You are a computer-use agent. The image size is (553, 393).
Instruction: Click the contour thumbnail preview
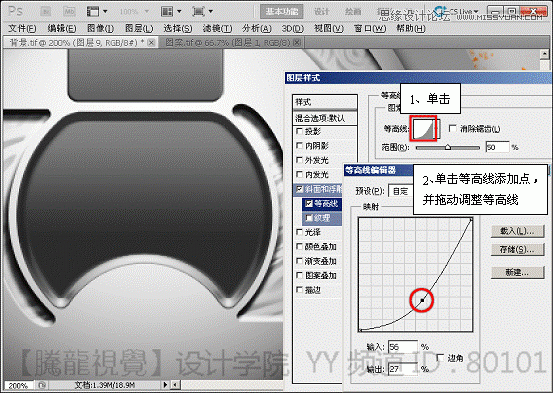pos(423,128)
